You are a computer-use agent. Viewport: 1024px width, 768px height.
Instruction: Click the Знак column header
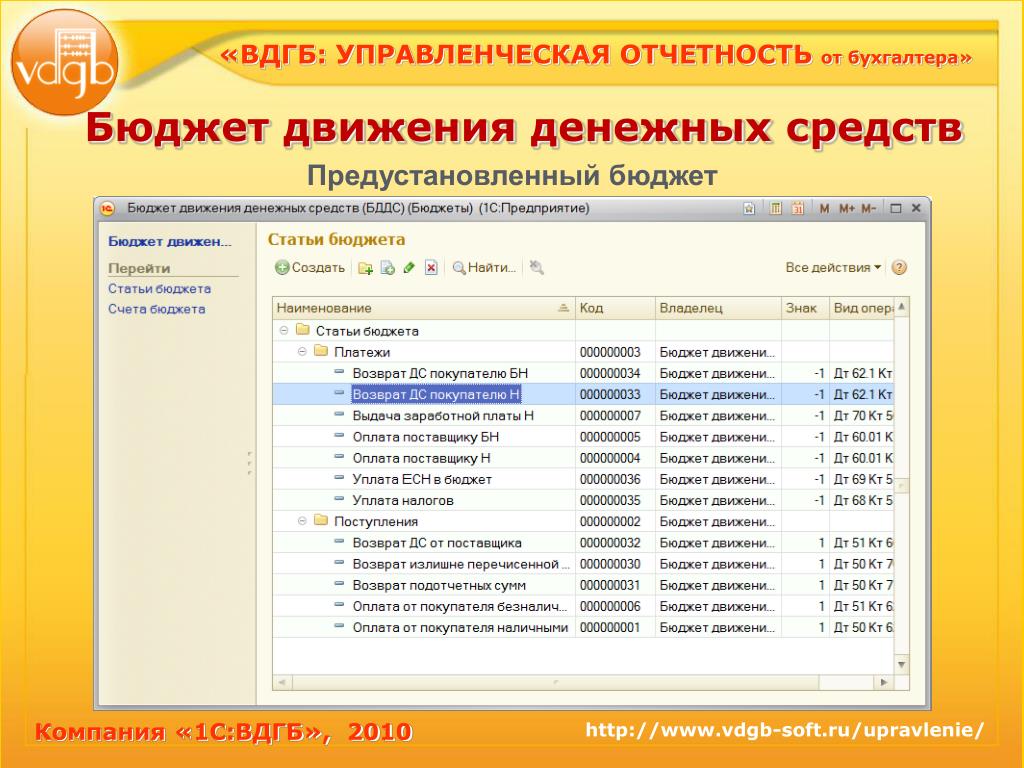805,308
